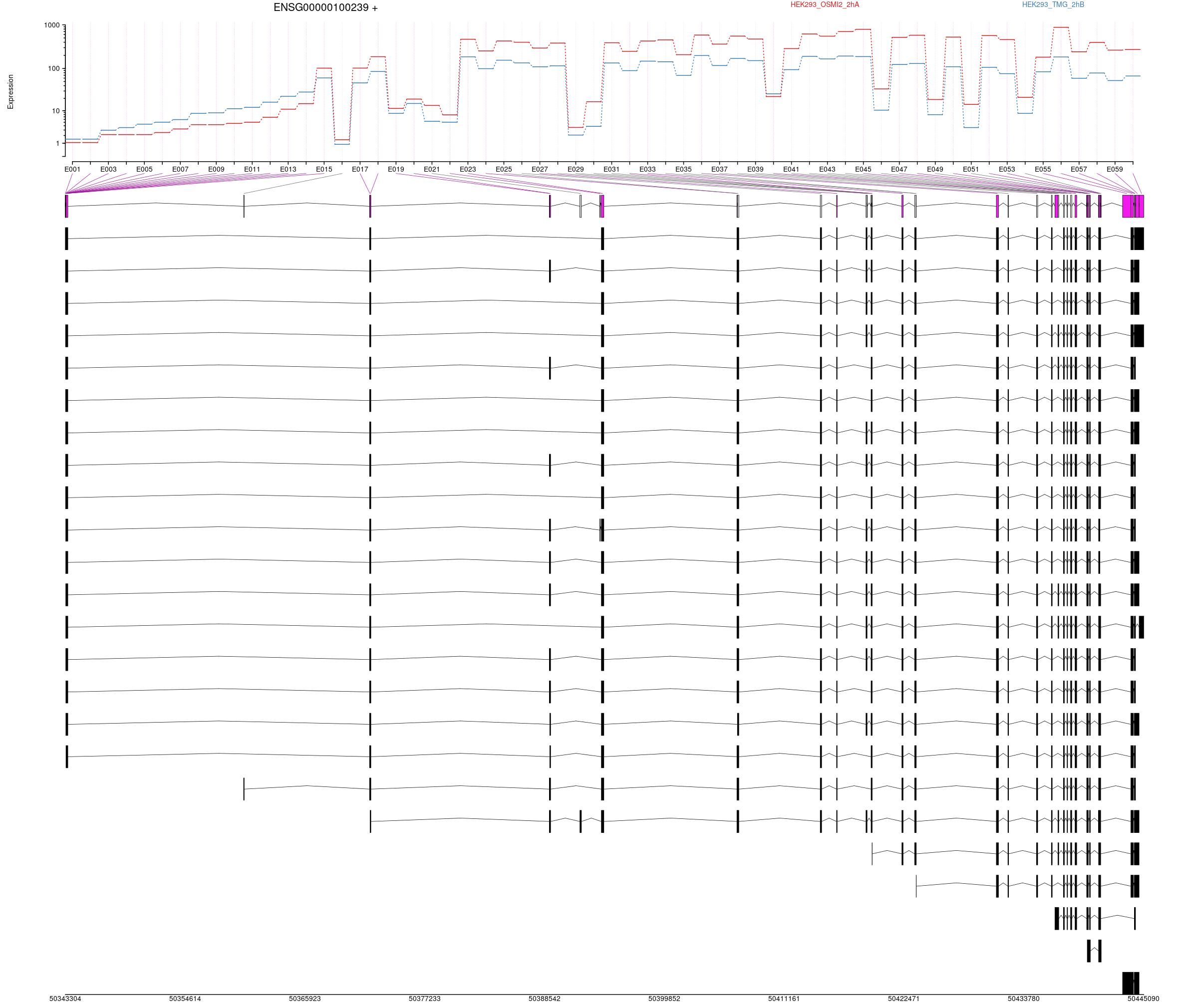Click genomic coordinate 50399852
Screen dimensions: 1198x1008
[x=664, y=999]
